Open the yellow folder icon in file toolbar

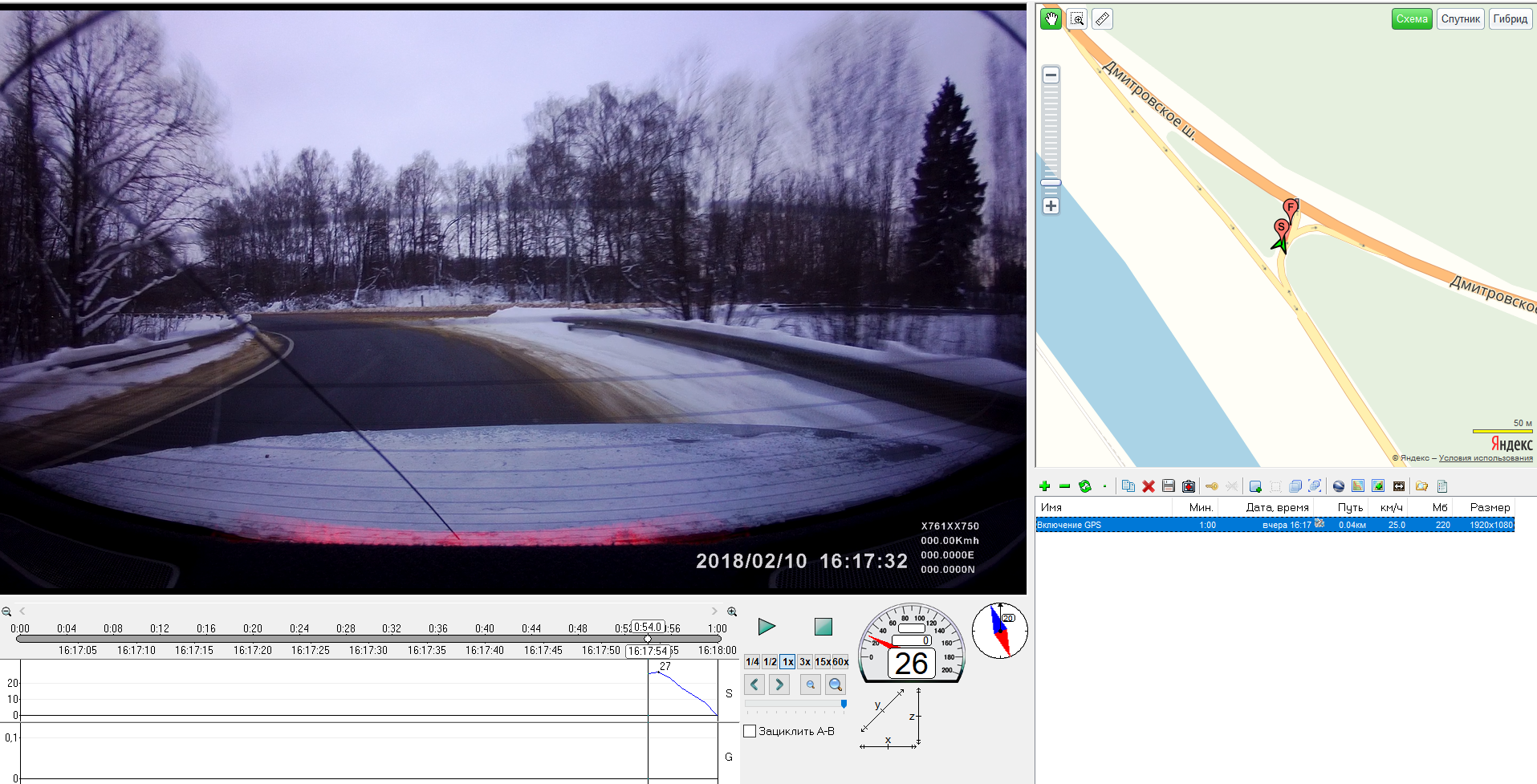(1421, 486)
